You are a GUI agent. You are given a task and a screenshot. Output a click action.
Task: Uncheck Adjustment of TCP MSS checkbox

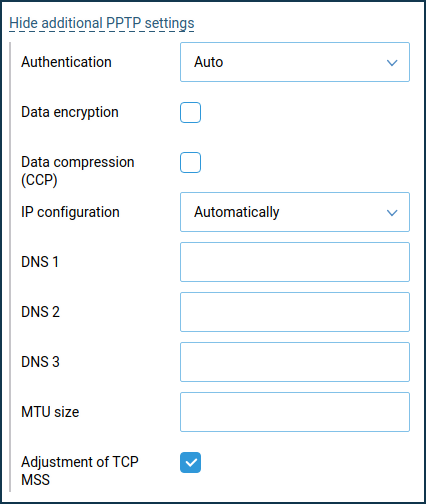pos(190,463)
